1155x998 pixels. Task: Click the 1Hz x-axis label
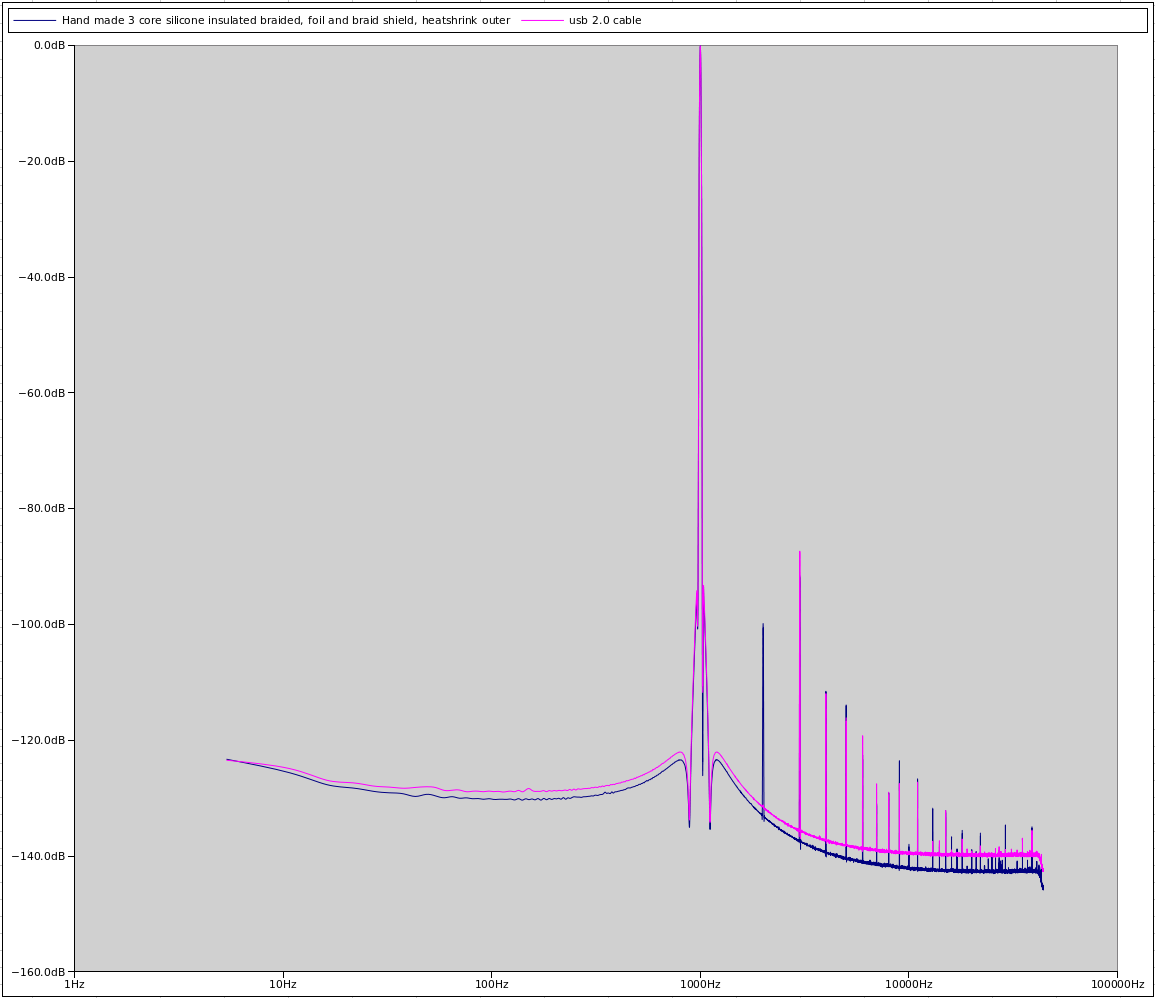click(74, 985)
